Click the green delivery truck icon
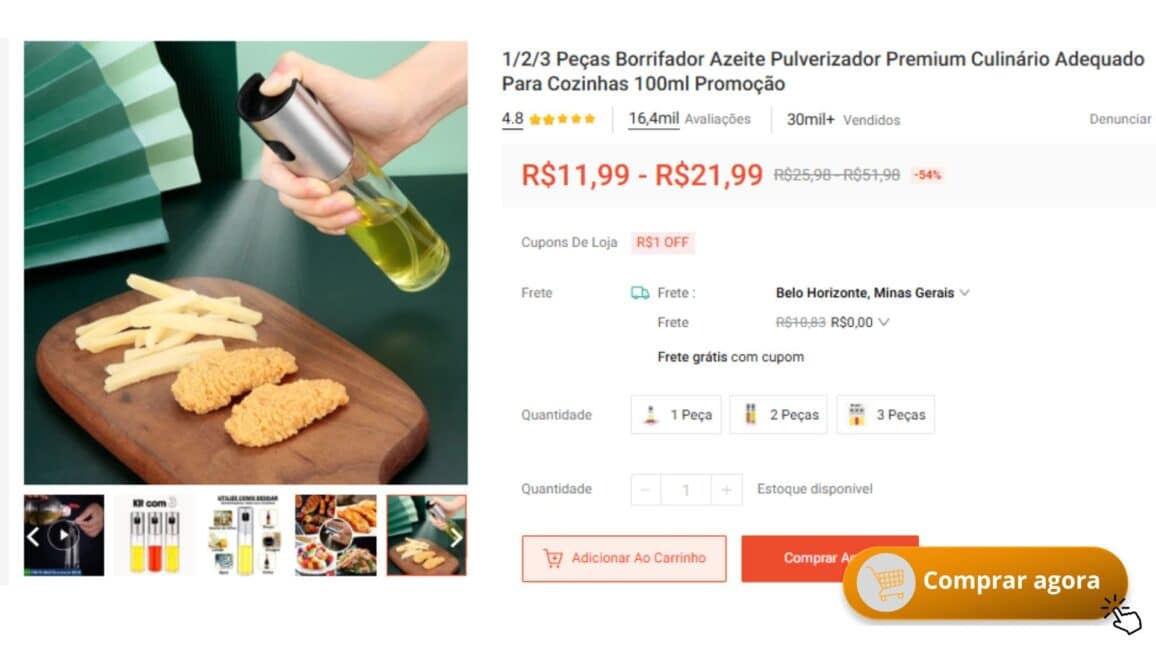This screenshot has width=1156, height=650. coord(640,293)
